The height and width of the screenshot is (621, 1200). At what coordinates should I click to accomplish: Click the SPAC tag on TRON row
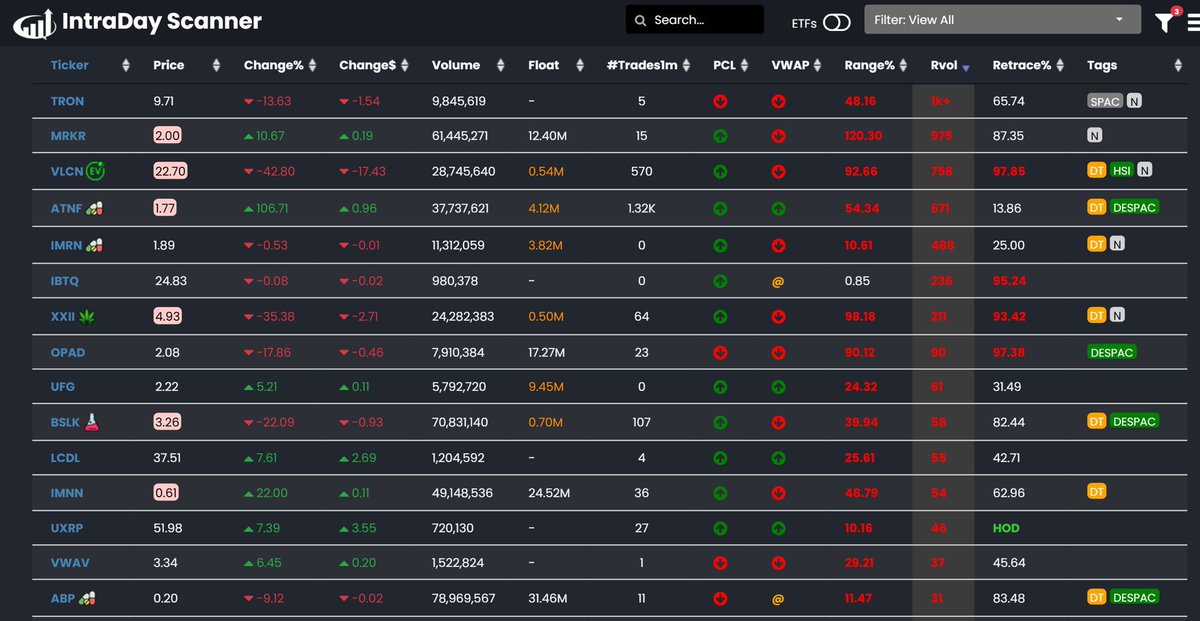pos(1106,101)
